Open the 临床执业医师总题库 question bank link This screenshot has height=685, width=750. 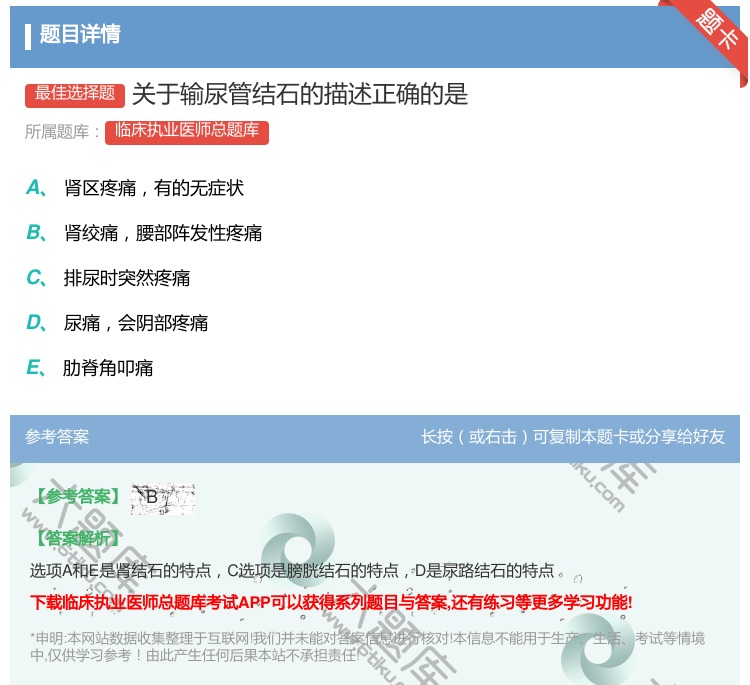(x=187, y=132)
